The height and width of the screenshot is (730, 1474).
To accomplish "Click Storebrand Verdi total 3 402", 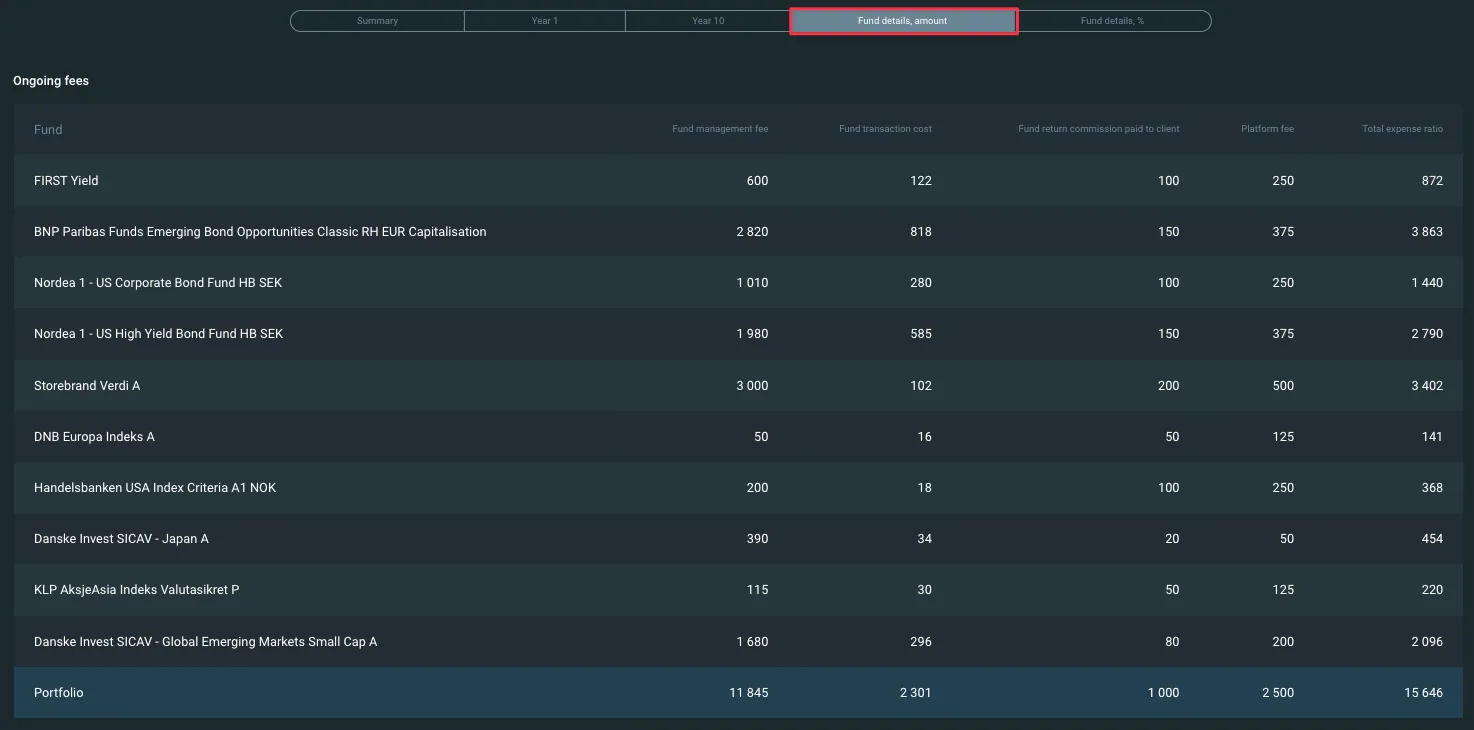I will (1427, 386).
